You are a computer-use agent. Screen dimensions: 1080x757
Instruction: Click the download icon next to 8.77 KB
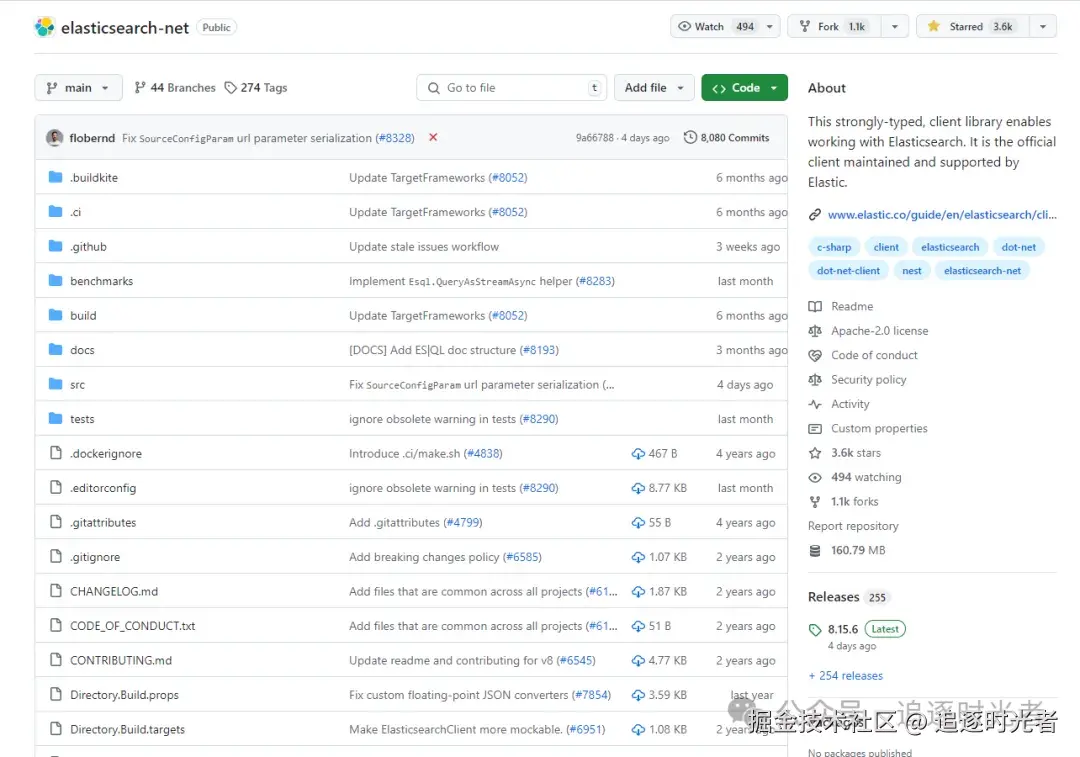[x=638, y=488]
